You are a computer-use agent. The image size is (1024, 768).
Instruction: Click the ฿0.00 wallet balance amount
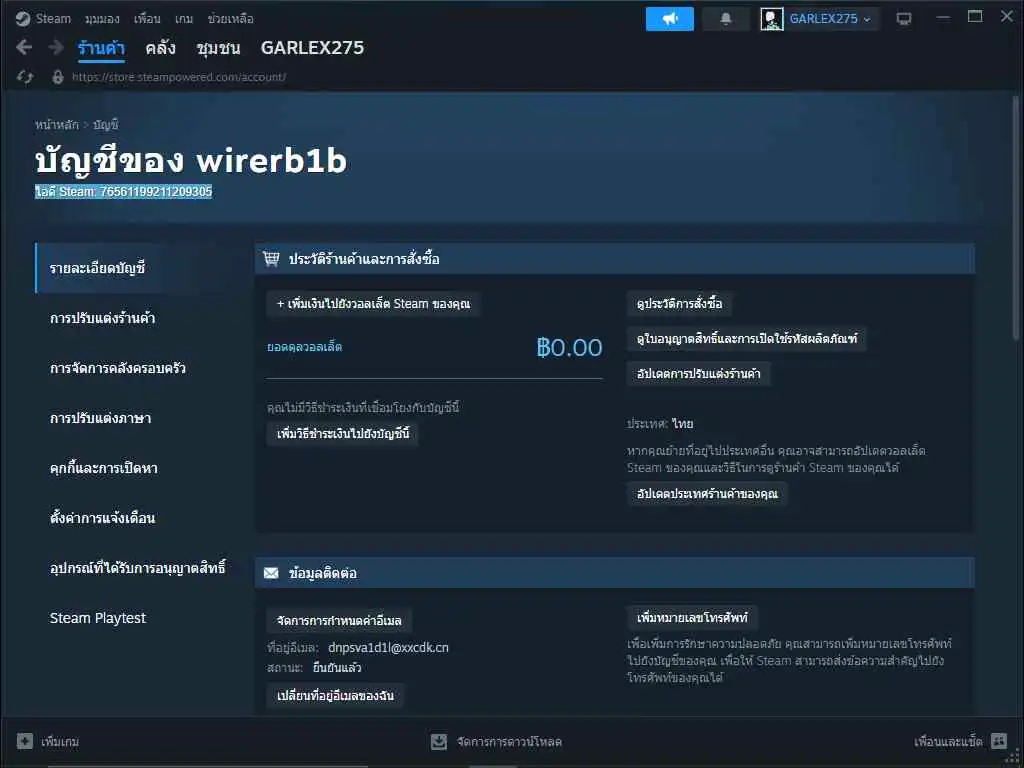(x=569, y=347)
